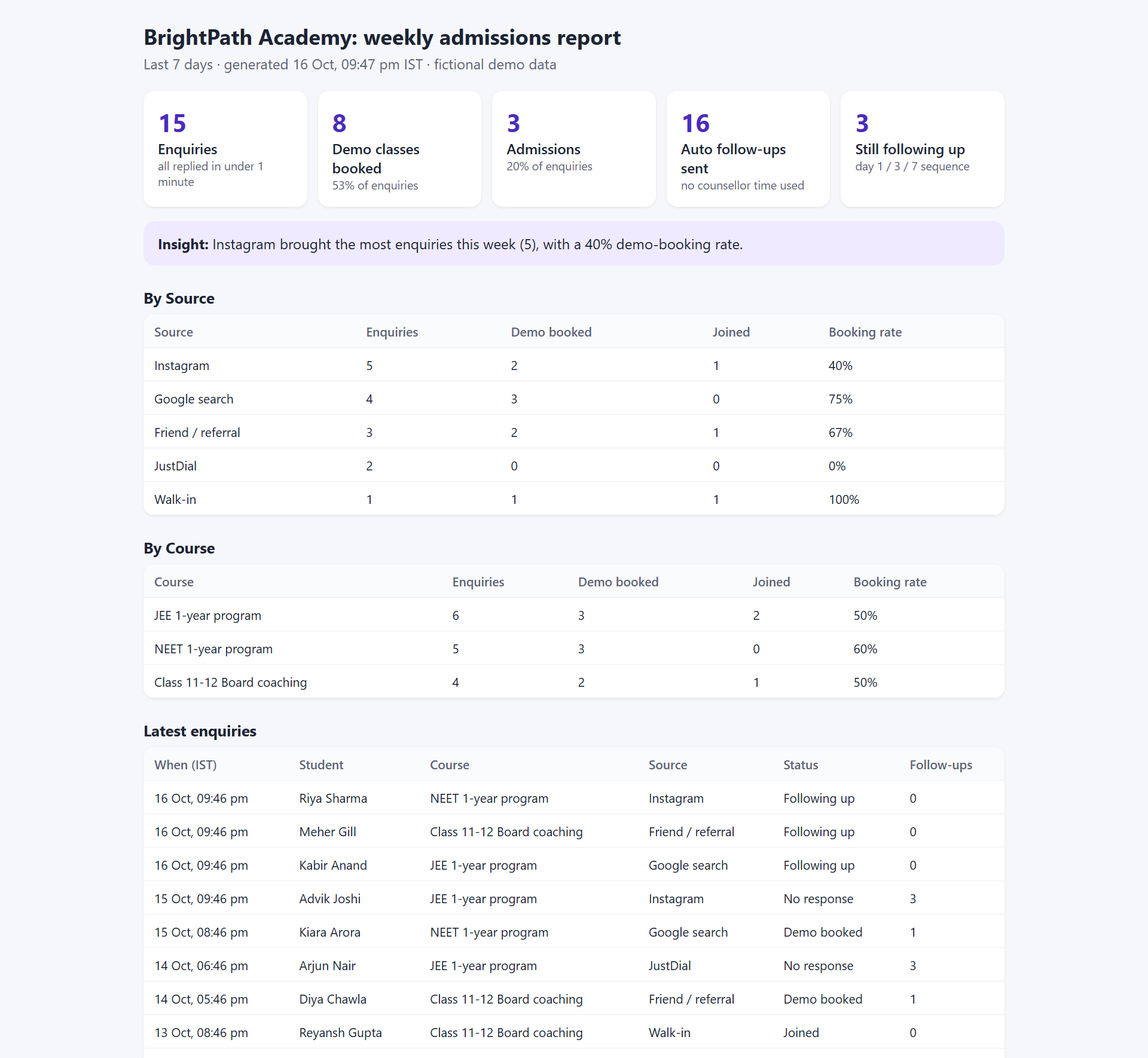The image size is (1148, 1058).
Task: Click the 'By Source' section heading
Action: click(179, 298)
